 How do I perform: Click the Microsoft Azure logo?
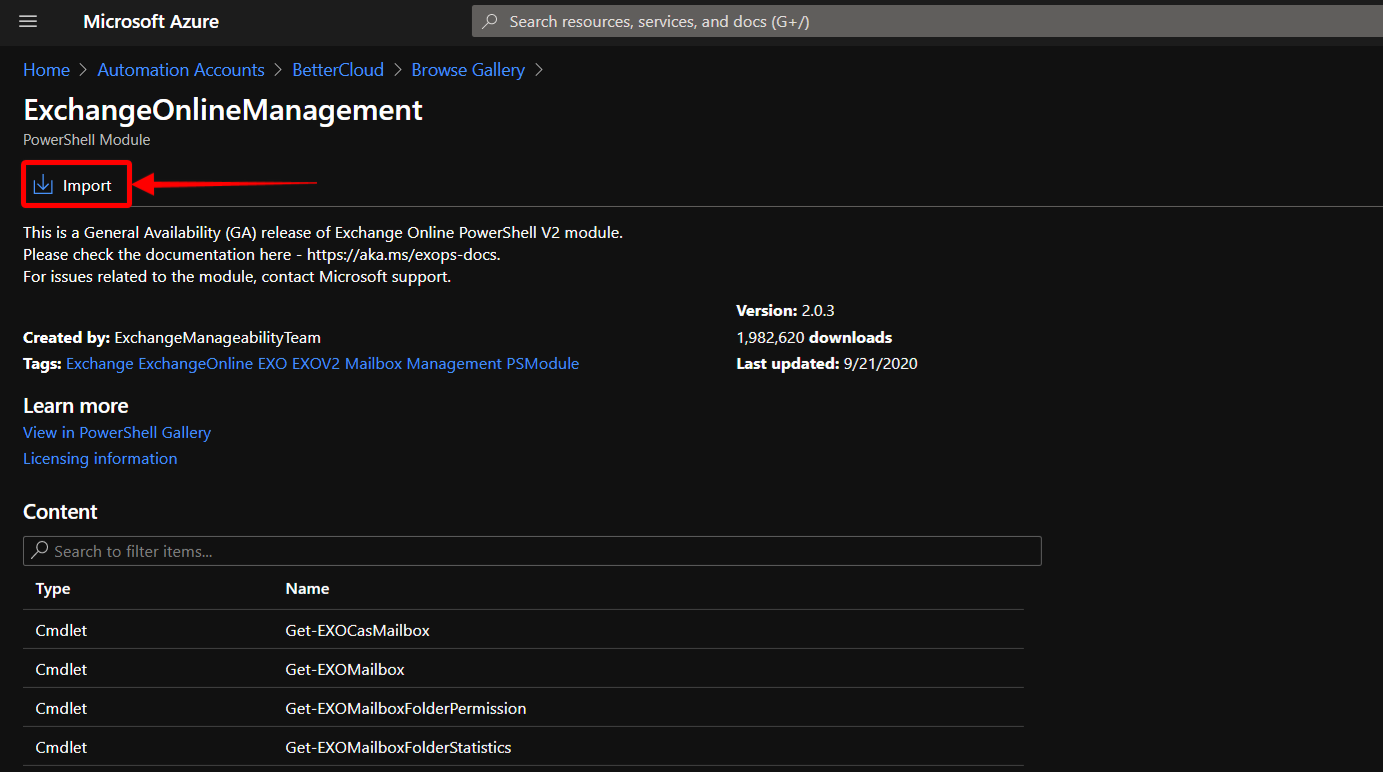pyautogui.click(x=151, y=21)
